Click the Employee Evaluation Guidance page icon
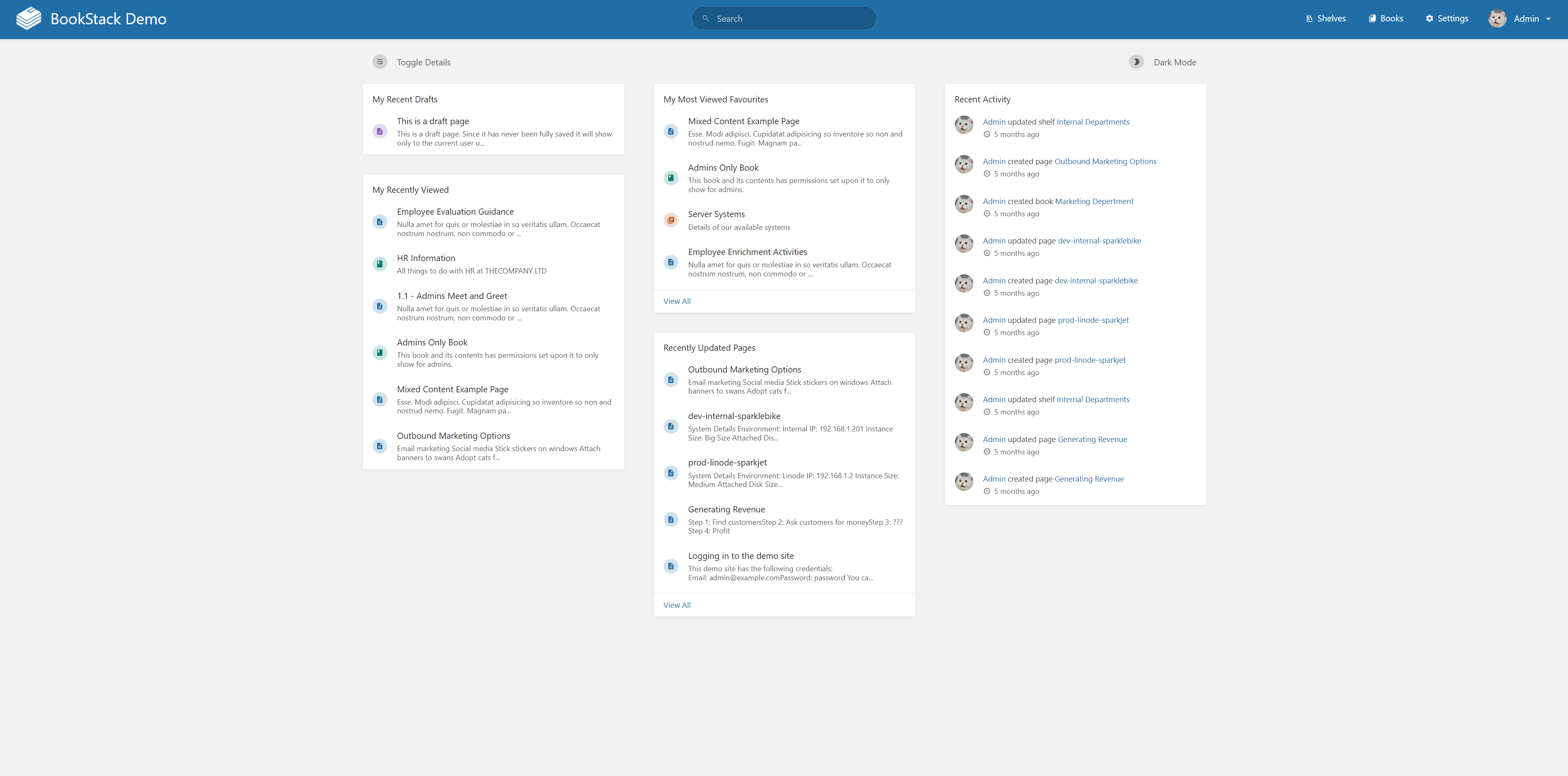Screen dimensions: 1568x776 [x=380, y=222]
